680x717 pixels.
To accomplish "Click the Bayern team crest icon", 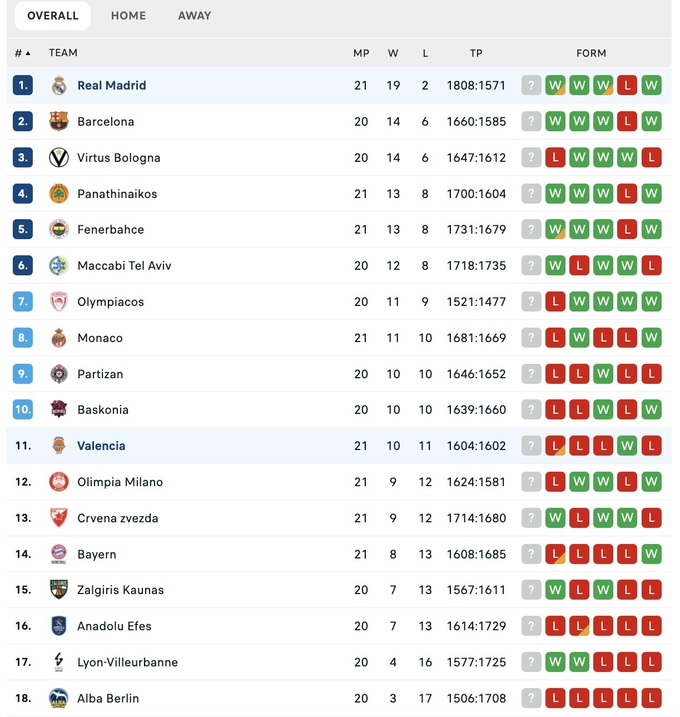I will [59, 554].
